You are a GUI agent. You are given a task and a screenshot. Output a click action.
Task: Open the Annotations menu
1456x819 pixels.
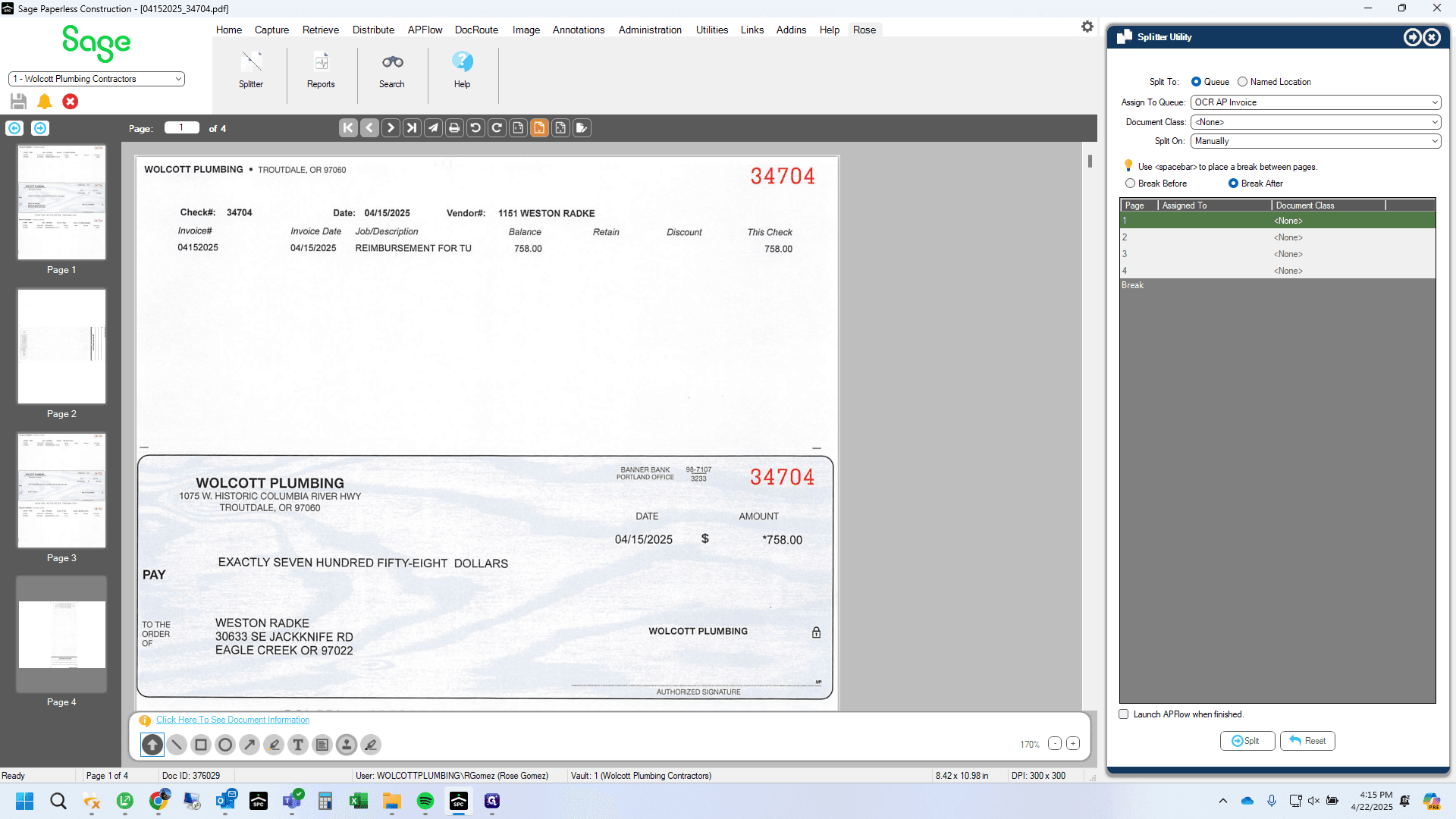coord(579,30)
